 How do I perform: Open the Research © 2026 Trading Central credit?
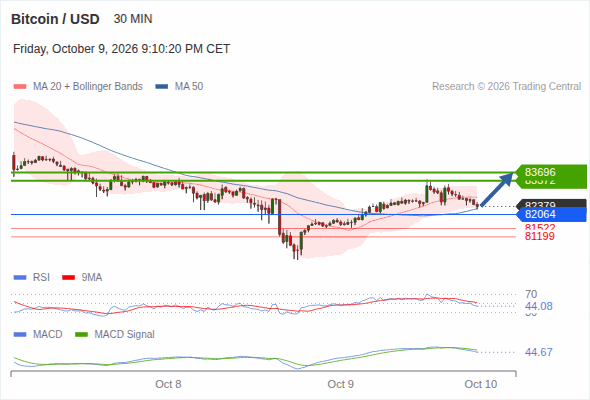(506, 87)
